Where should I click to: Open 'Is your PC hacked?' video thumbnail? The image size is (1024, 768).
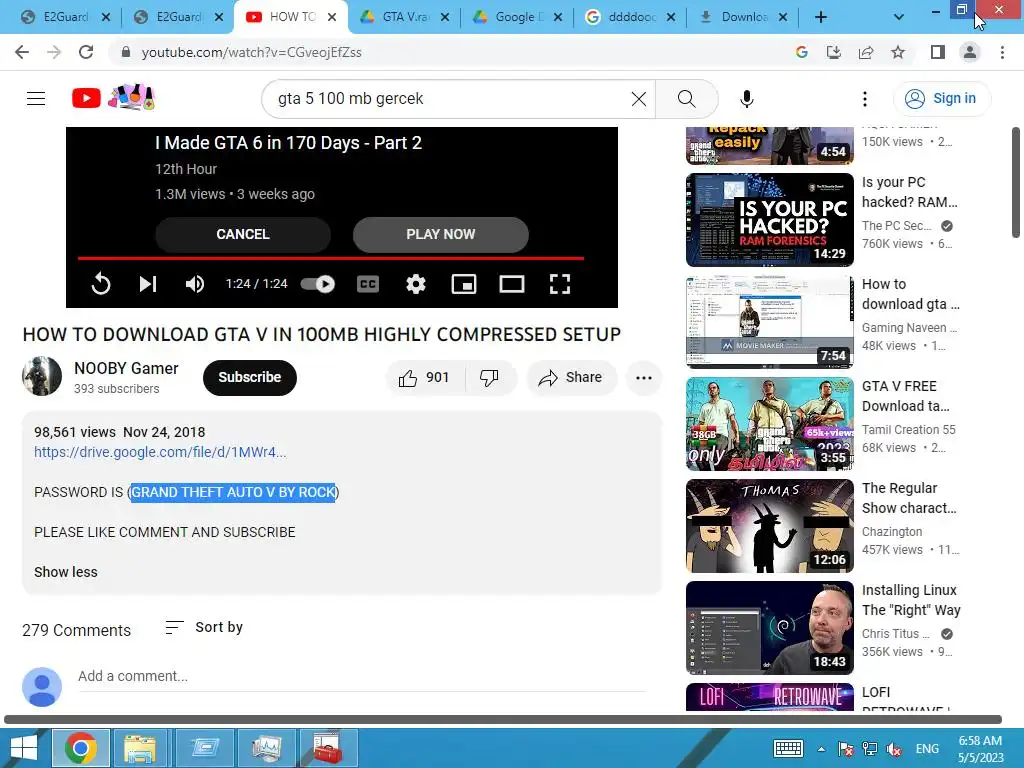tap(770, 219)
